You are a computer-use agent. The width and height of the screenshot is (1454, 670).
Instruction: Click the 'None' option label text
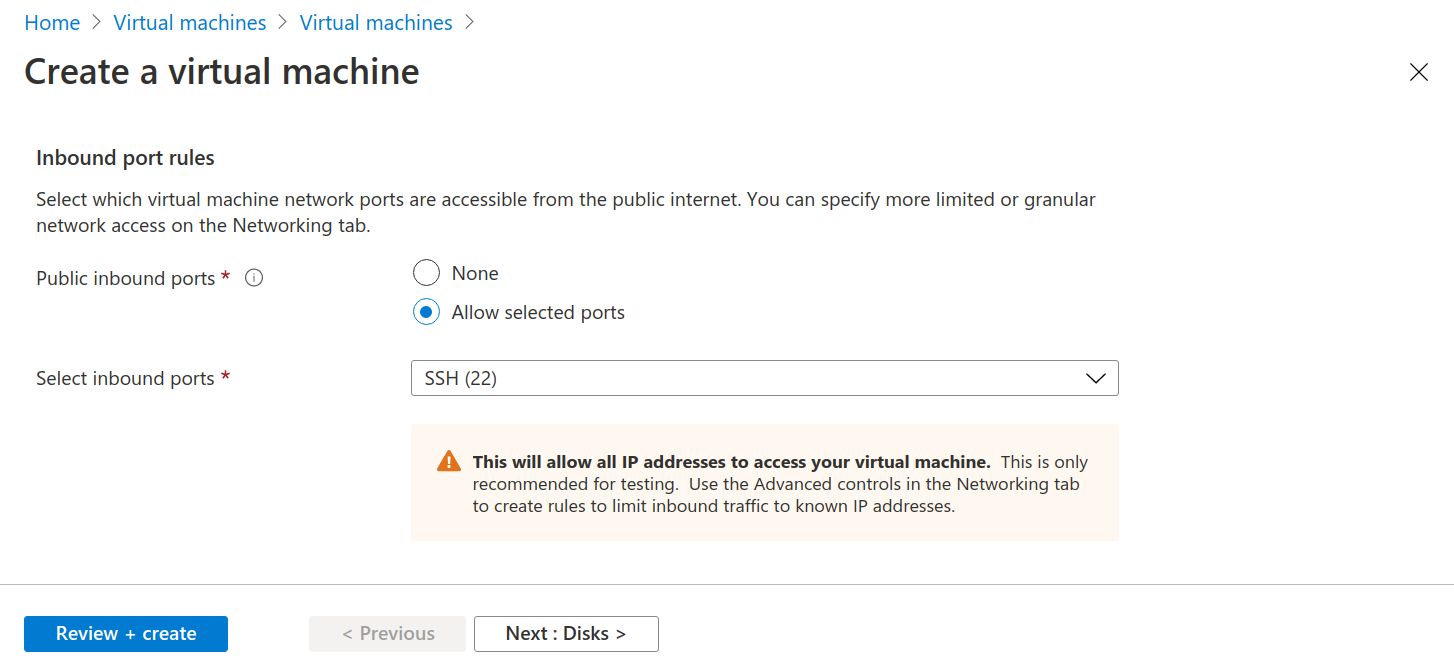(475, 273)
